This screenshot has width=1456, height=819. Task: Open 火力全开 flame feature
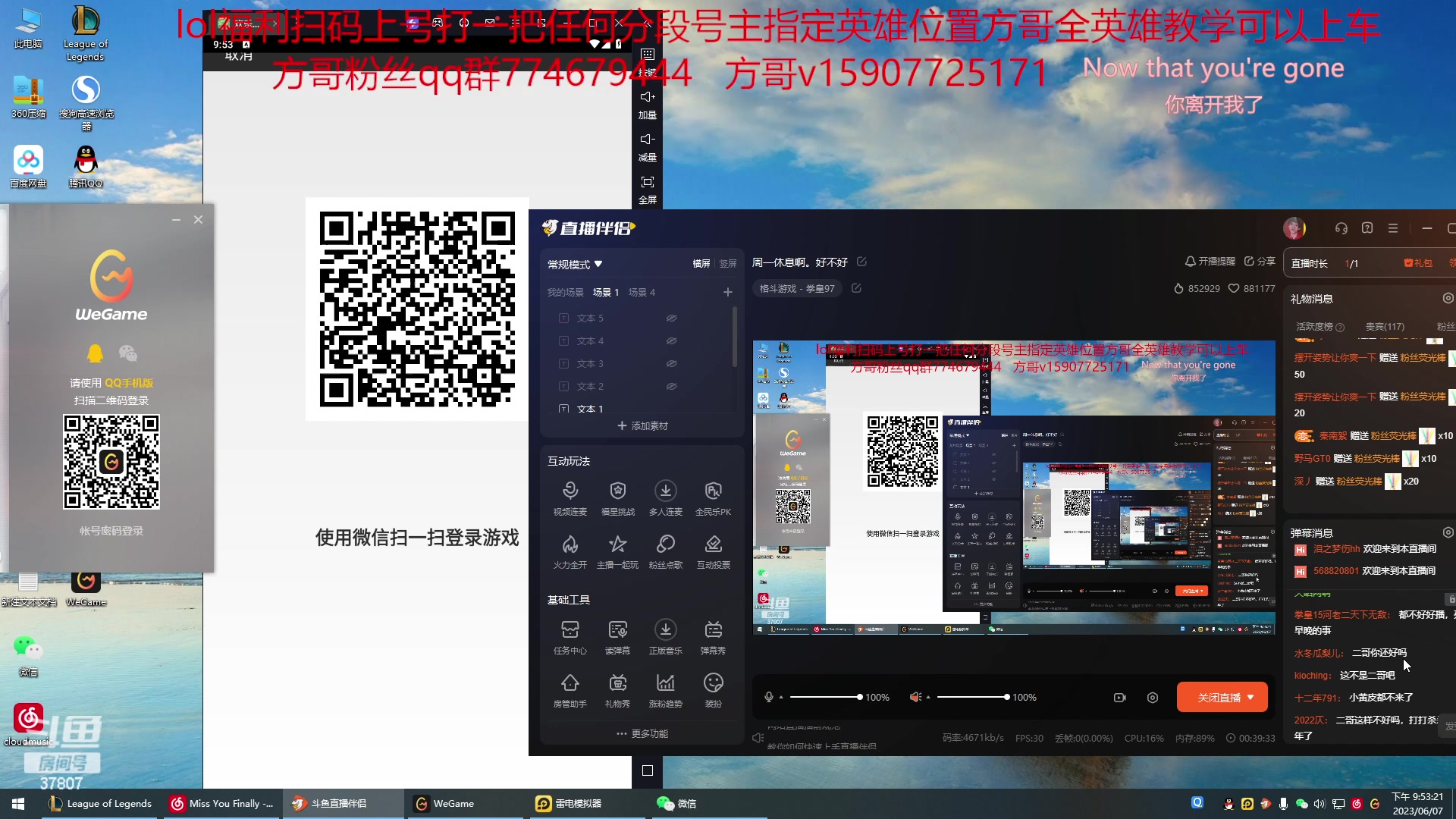(x=570, y=551)
